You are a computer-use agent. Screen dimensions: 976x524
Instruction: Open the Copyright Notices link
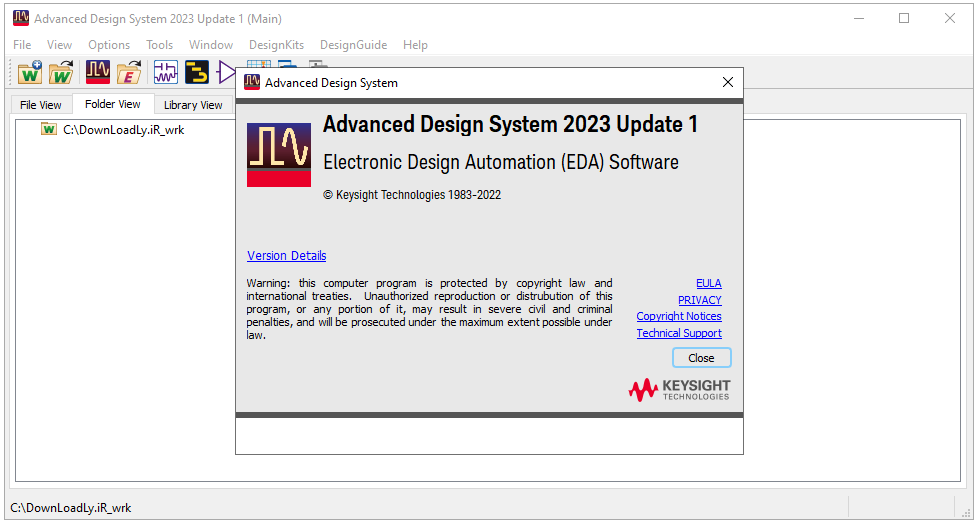click(678, 316)
